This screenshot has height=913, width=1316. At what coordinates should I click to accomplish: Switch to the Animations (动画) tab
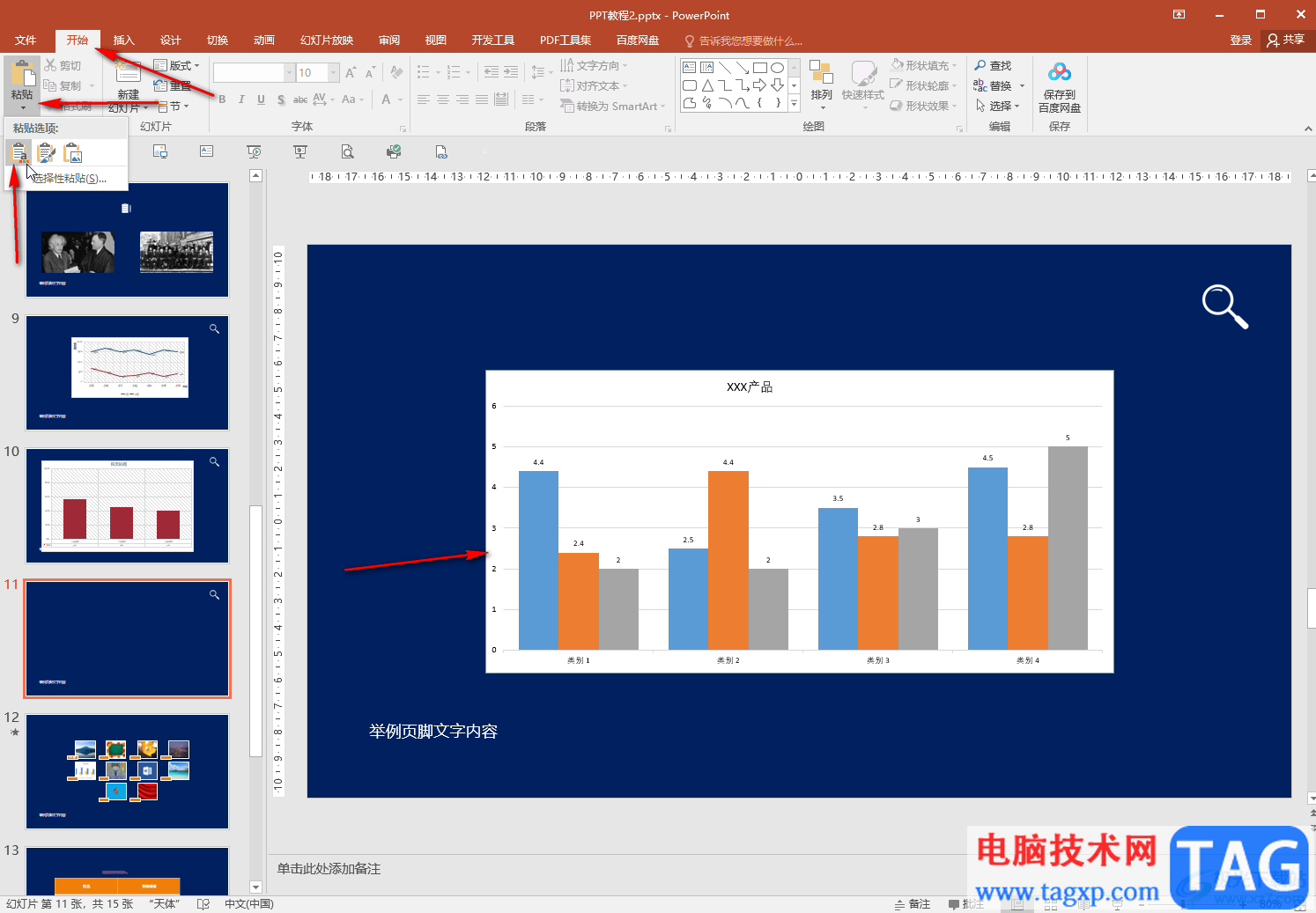click(x=264, y=40)
